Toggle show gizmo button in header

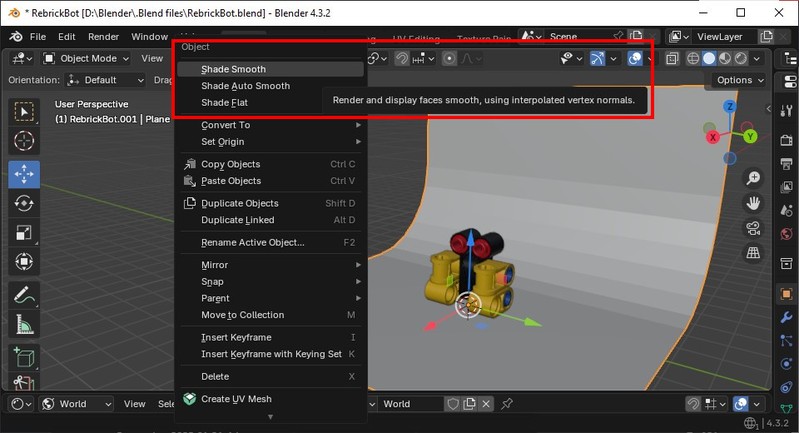[597, 58]
